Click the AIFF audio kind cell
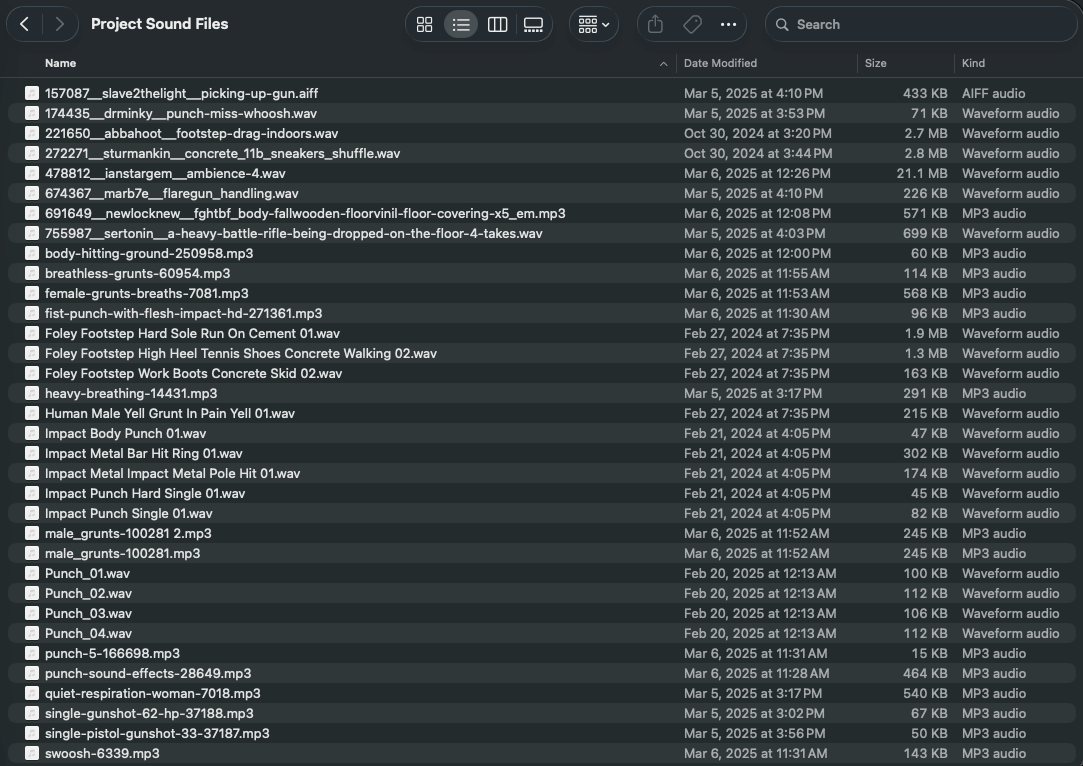The width and height of the screenshot is (1083, 766). pos(993,93)
